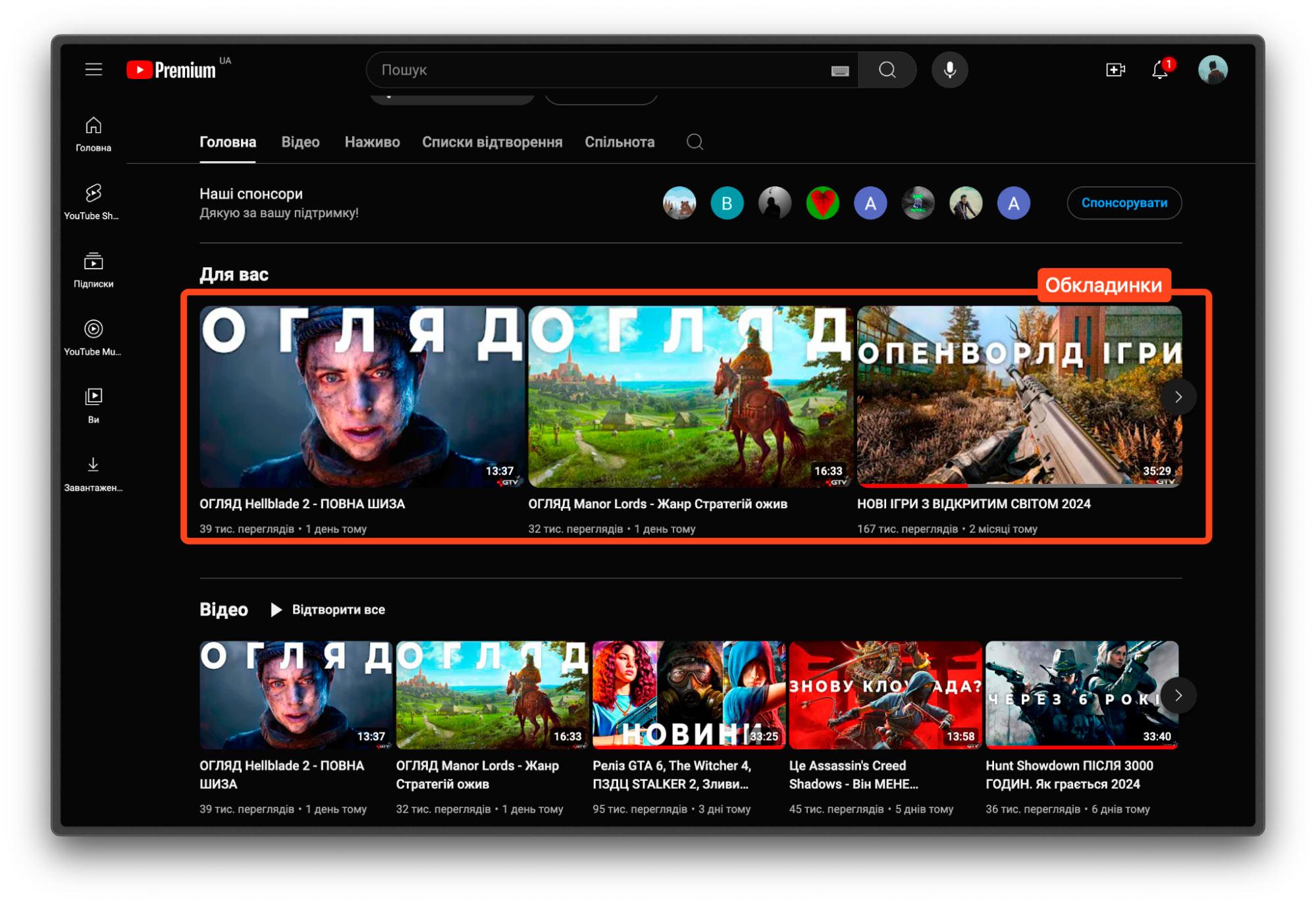Open the НОВИНИ thumbnail video
The width and height of the screenshot is (1316, 904).
(689, 695)
